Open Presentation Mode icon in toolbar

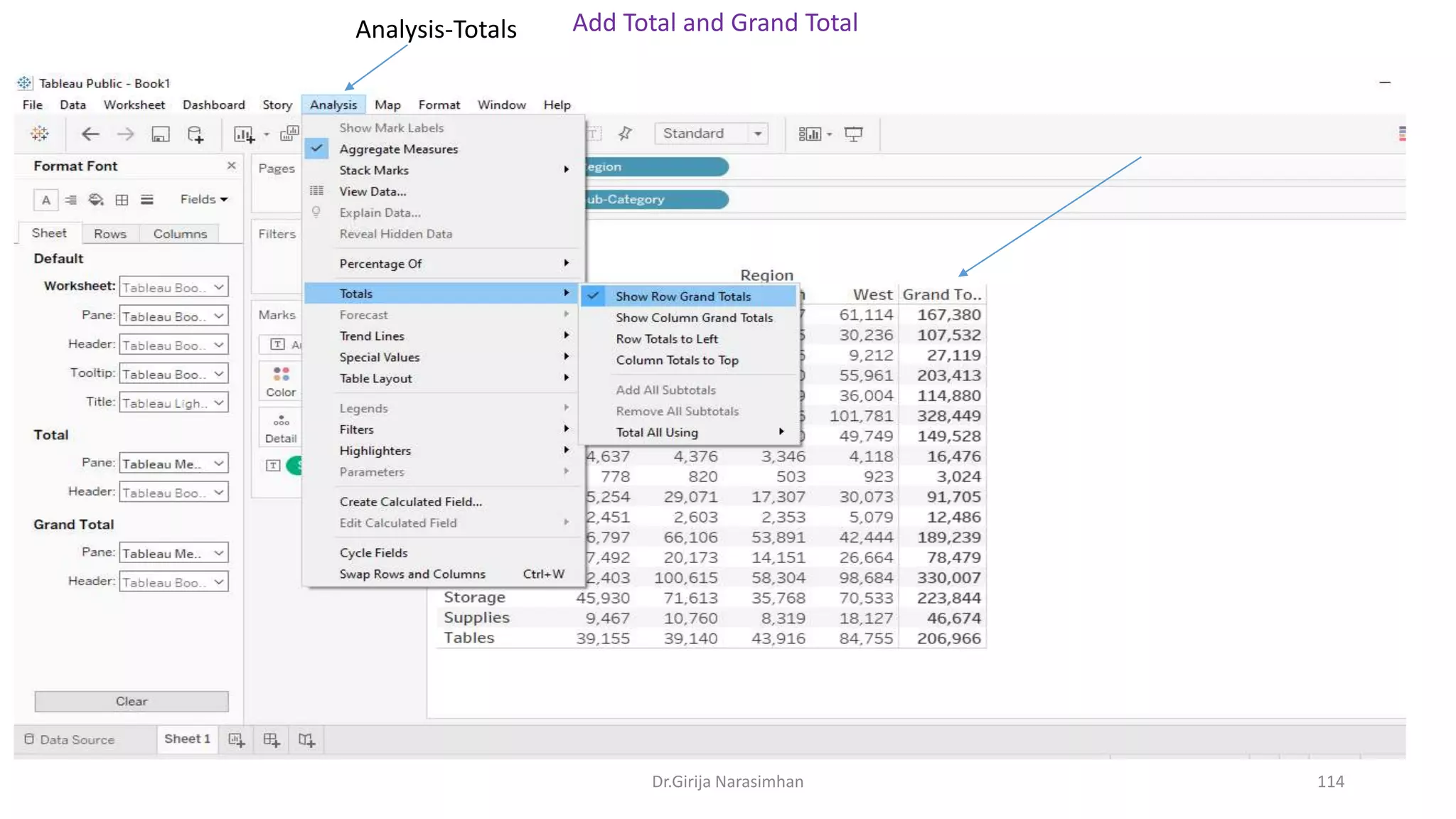click(853, 134)
